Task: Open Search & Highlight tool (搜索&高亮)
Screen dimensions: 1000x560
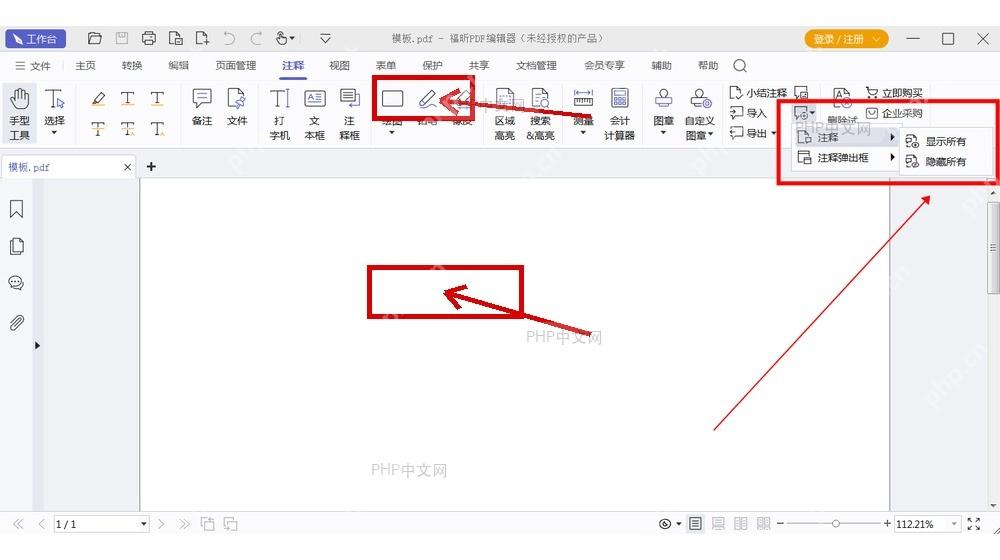Action: [x=540, y=114]
